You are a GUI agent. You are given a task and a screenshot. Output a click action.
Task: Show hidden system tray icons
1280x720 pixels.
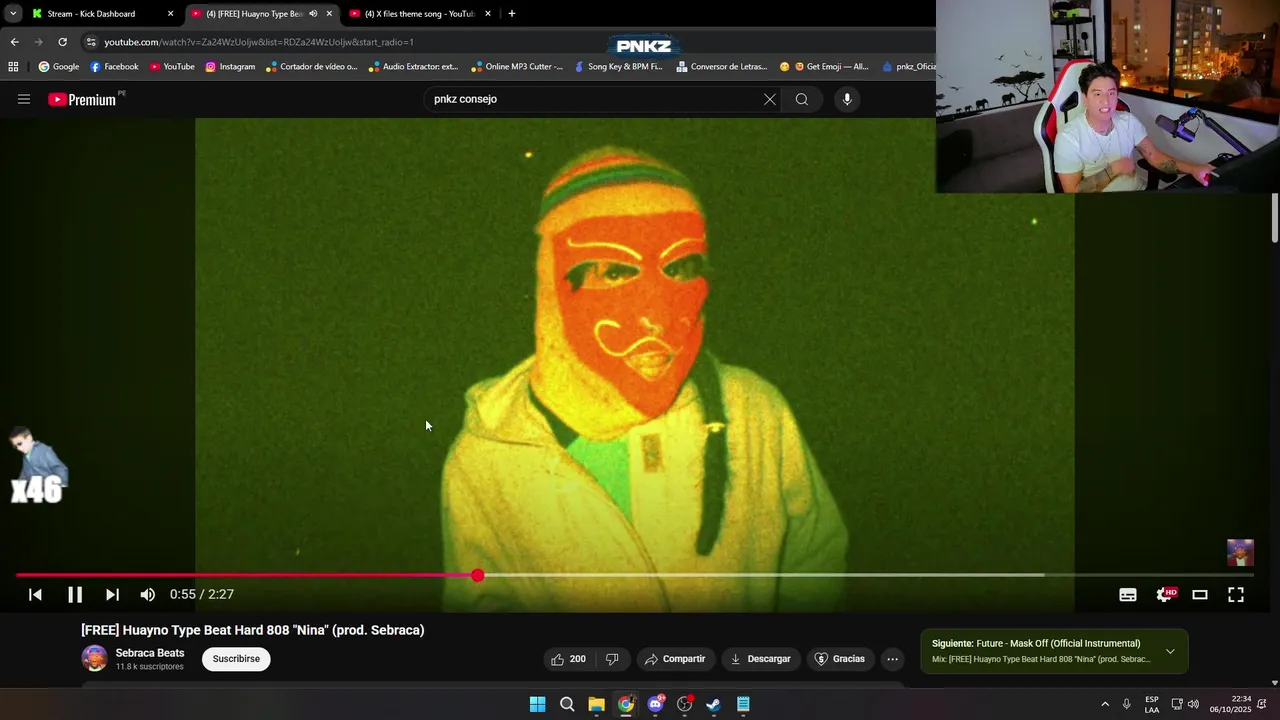(1105, 704)
